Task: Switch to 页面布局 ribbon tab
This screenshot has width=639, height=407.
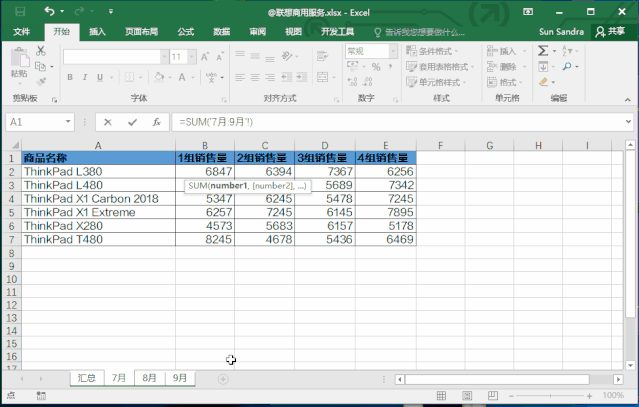Action: (x=141, y=32)
